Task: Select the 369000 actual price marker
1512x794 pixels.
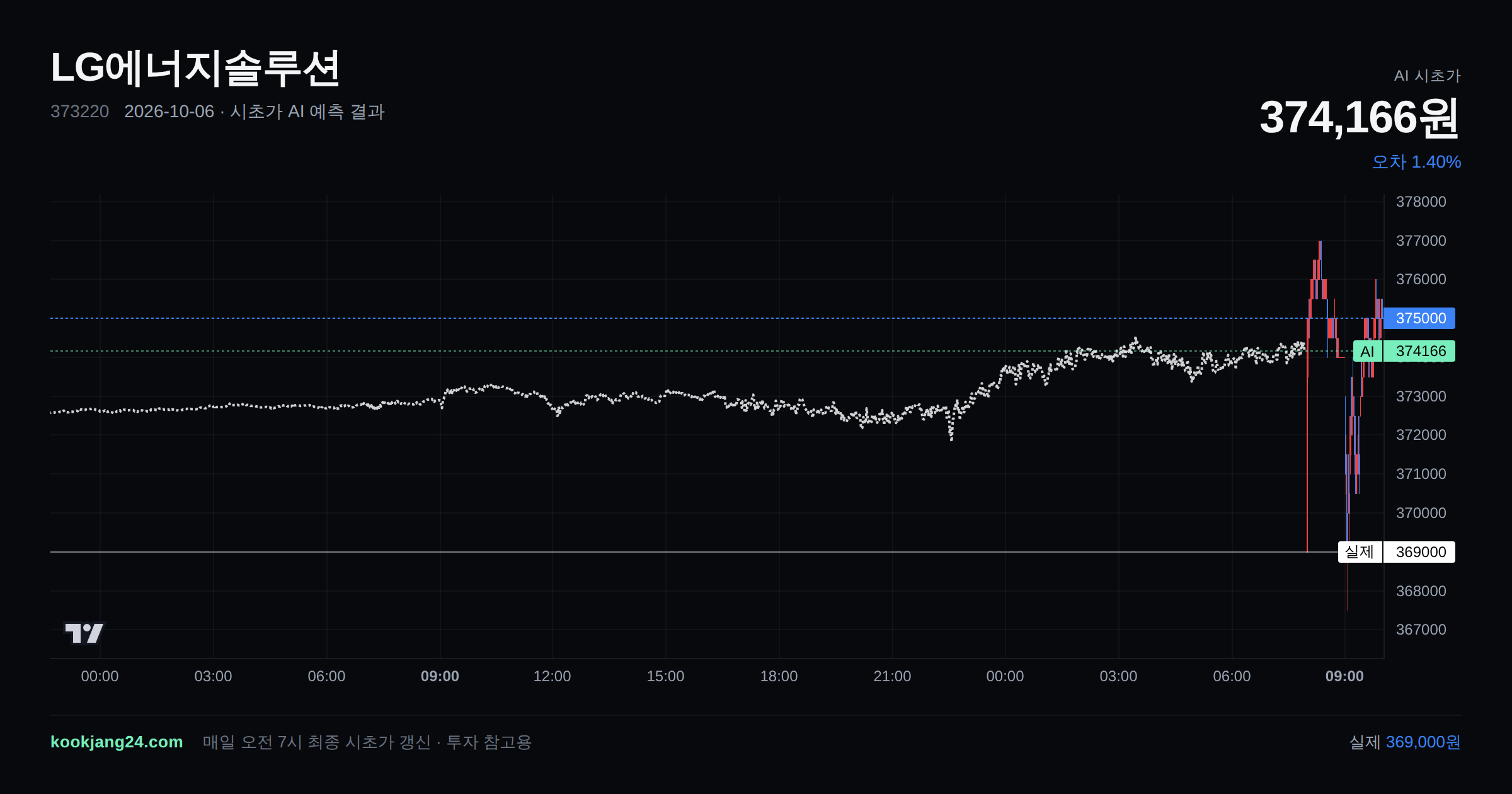Action: (x=1419, y=552)
